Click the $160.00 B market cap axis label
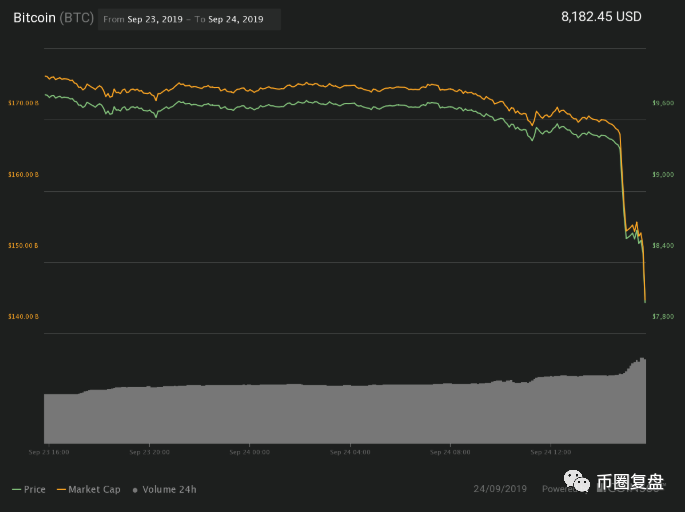Screen dimensions: 686x512 [23, 175]
